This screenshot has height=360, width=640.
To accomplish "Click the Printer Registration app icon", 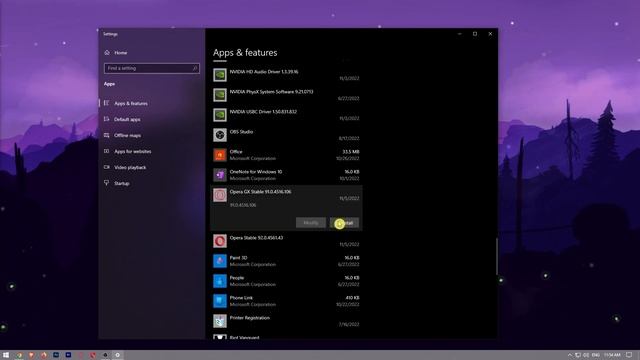I will point(220,321).
